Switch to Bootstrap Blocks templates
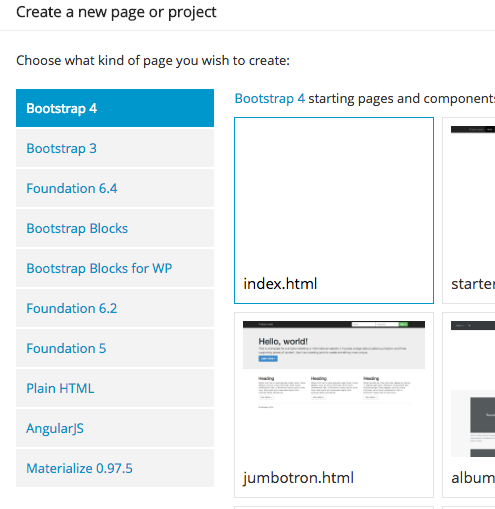Viewport: 495px width, 509px height. [115, 228]
